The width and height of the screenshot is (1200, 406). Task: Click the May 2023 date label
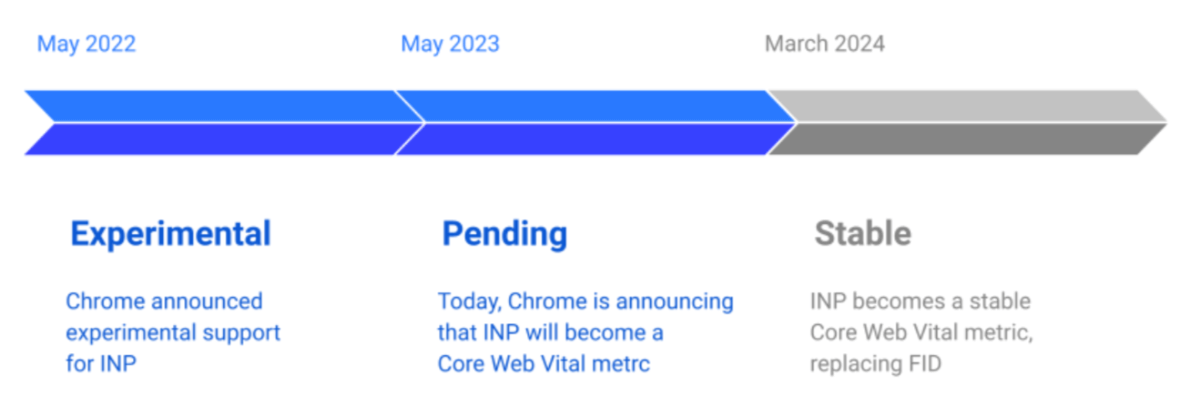(x=450, y=44)
